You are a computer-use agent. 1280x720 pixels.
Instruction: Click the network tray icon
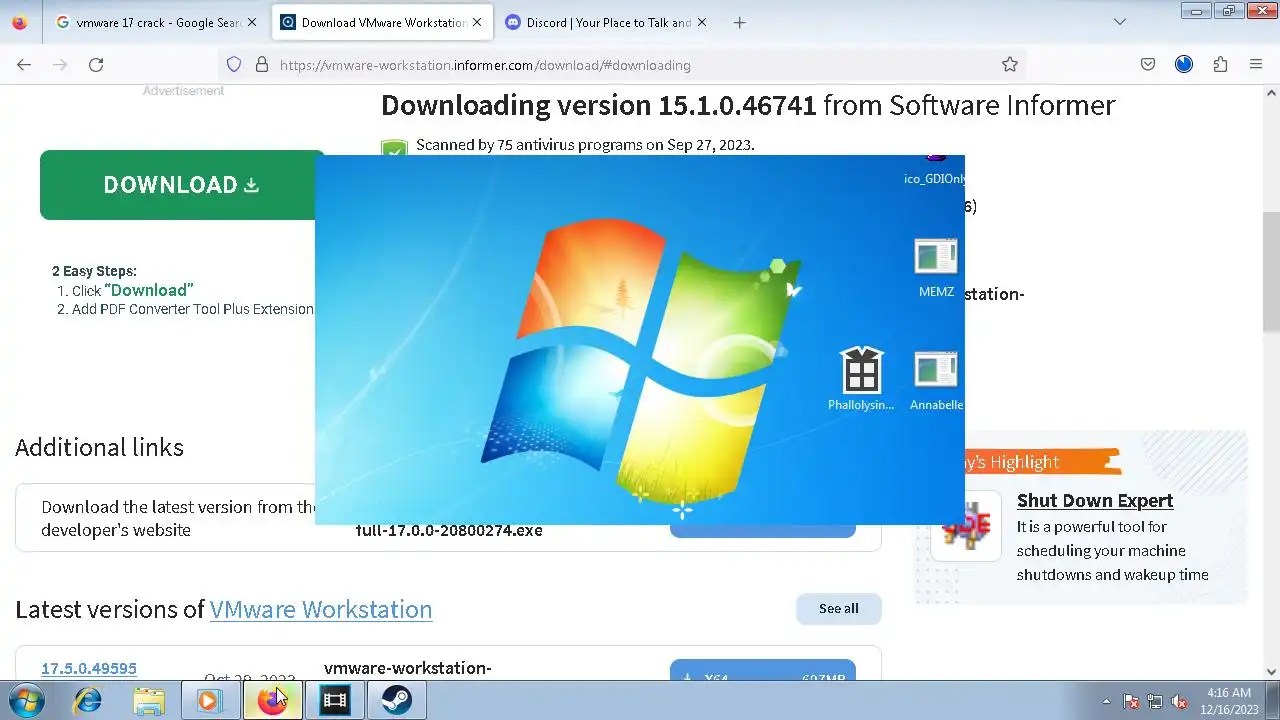1155,701
